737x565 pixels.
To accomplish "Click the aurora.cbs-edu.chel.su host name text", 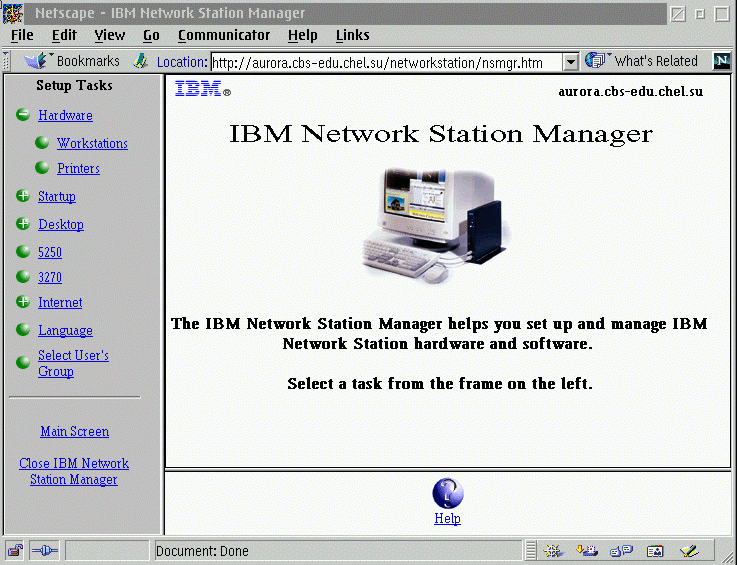I will point(631,91).
